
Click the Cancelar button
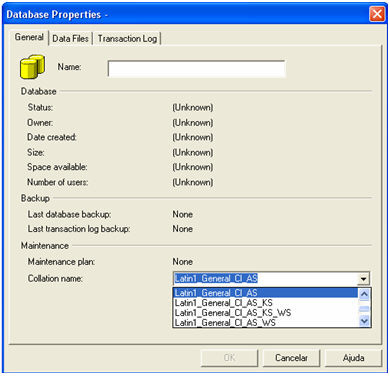point(291,358)
